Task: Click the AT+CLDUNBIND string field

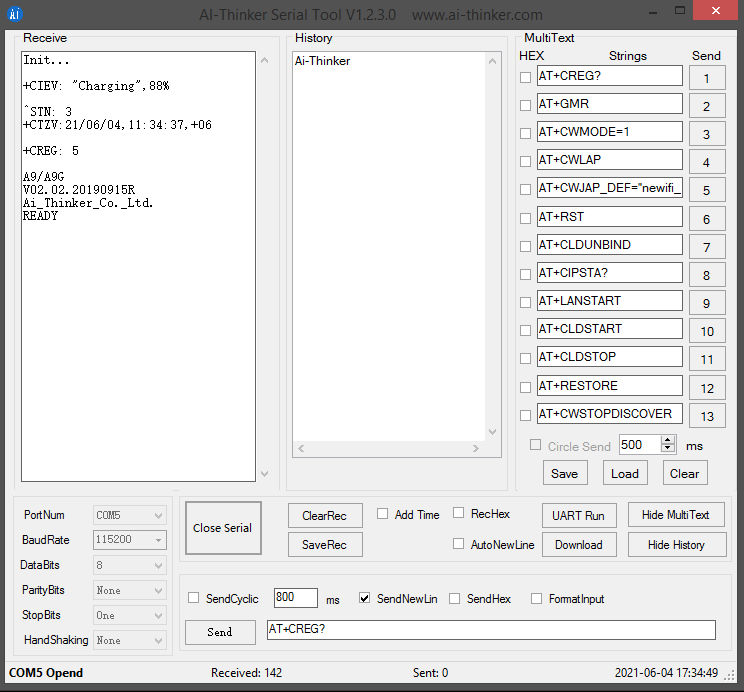Action: 609,244
